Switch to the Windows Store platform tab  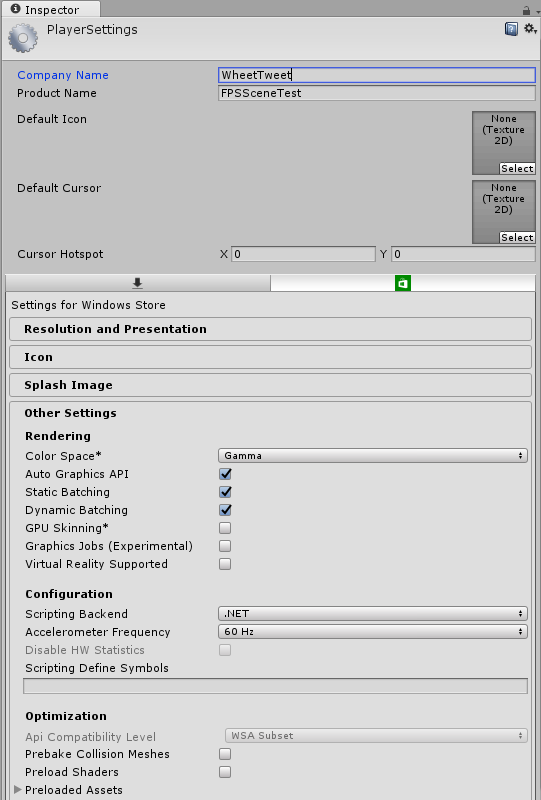tap(403, 283)
